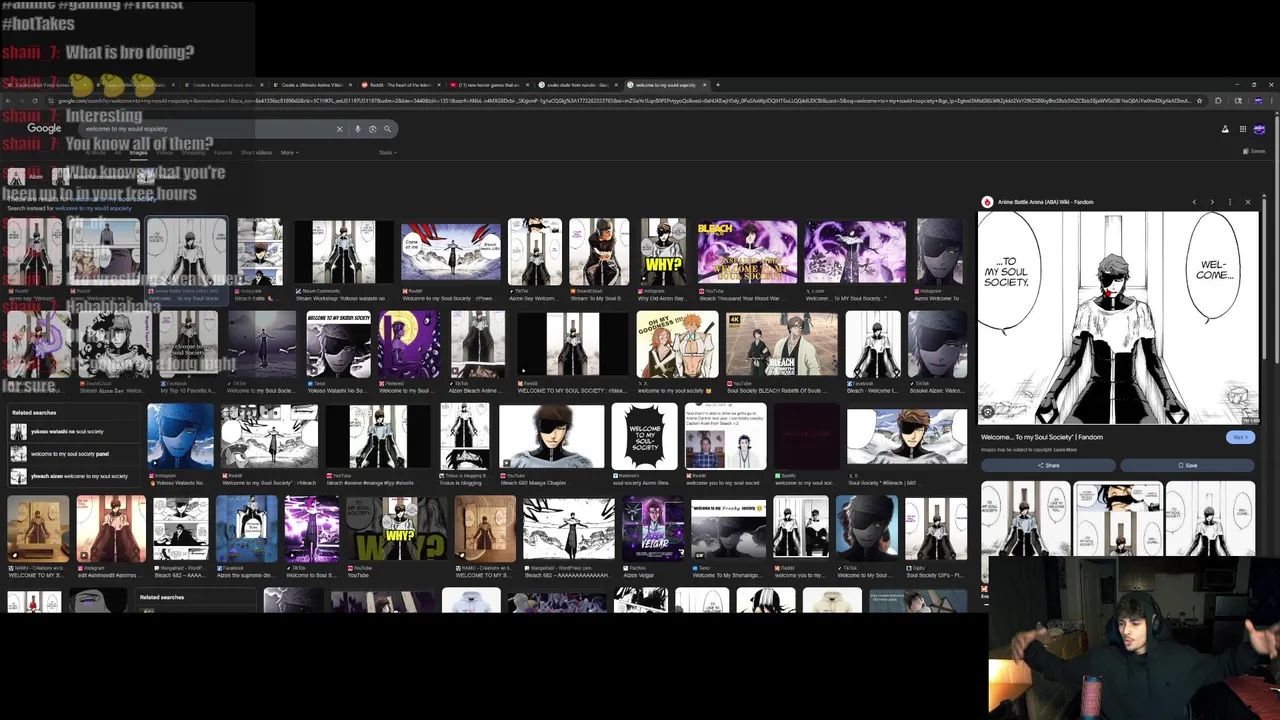Click the Fandom source favicon
The width and height of the screenshot is (1280, 720).
pos(987,202)
